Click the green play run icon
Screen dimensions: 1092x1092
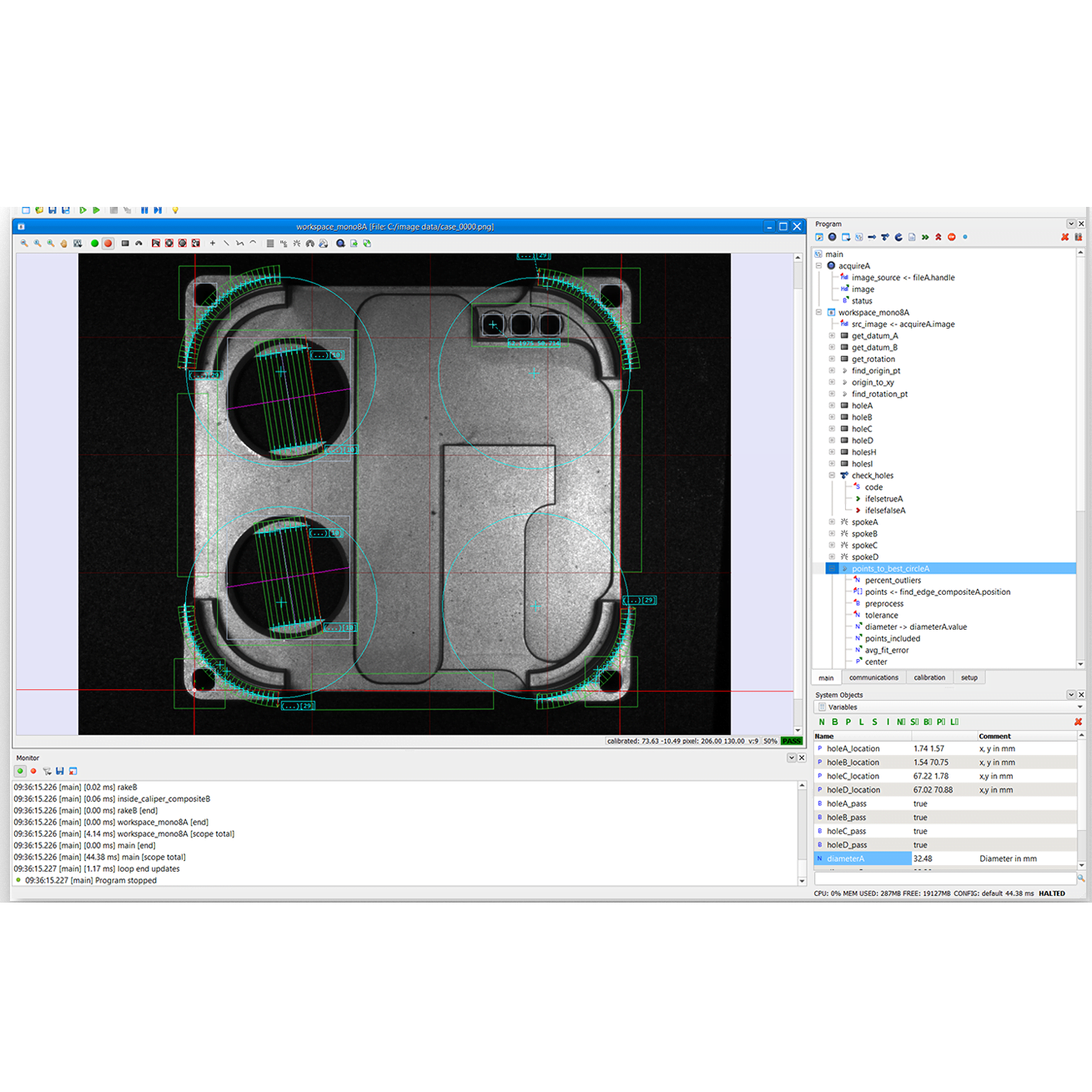(x=83, y=210)
